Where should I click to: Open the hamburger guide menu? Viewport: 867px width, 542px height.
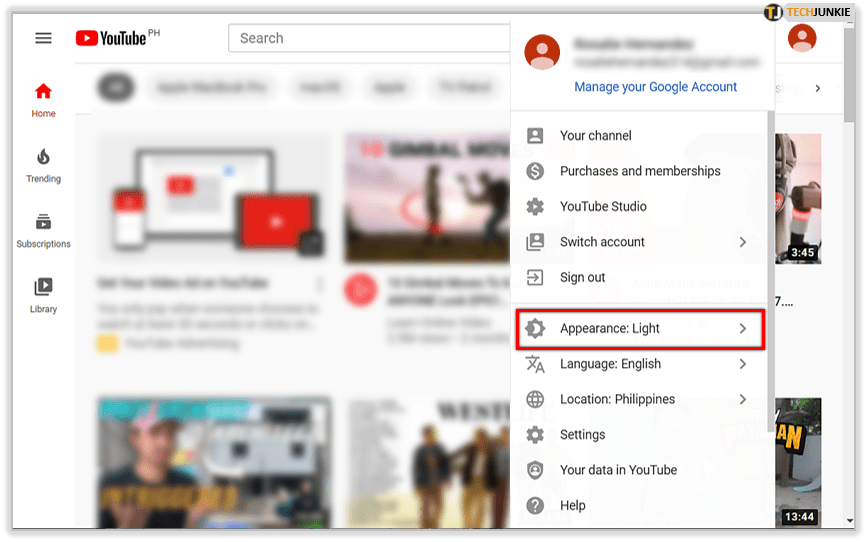coord(43,38)
